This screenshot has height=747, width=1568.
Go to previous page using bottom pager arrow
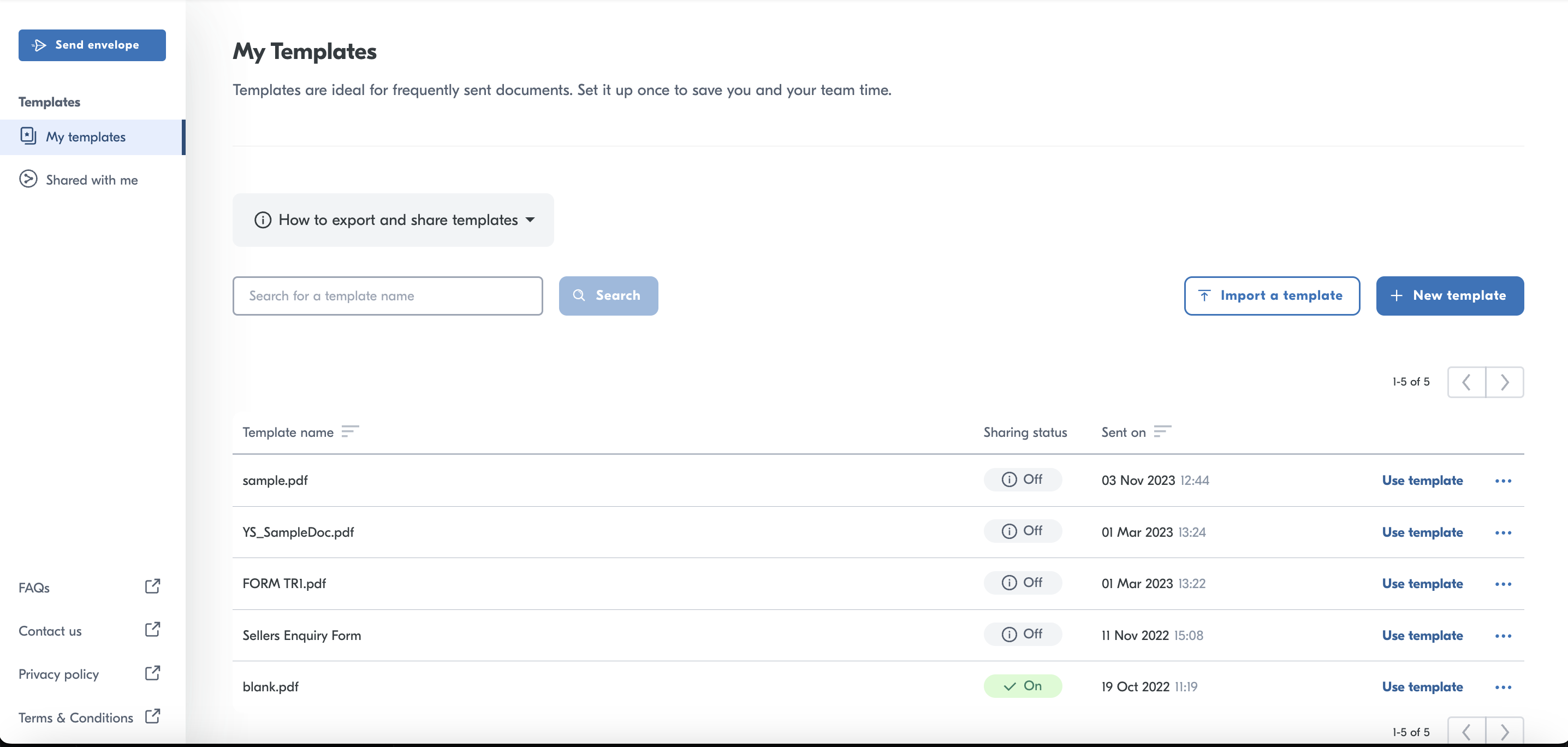(x=1466, y=732)
